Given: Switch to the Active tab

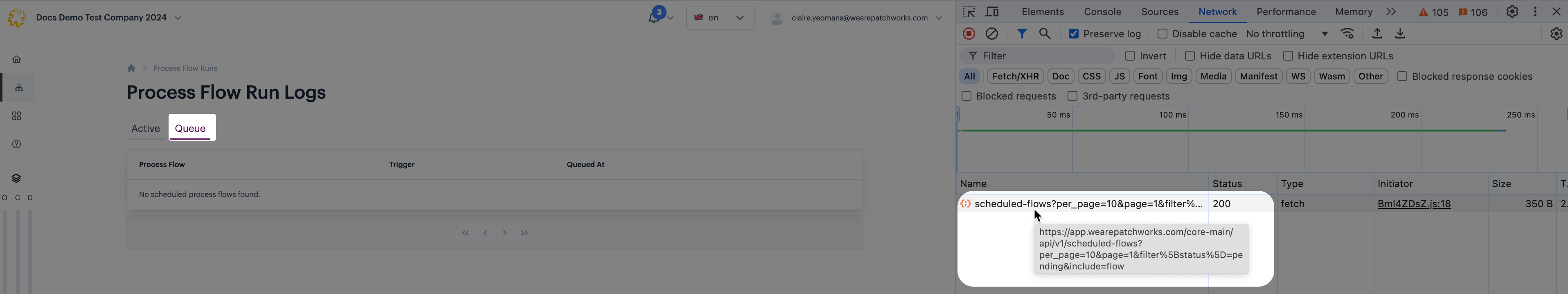Looking at the screenshot, I should click(146, 129).
